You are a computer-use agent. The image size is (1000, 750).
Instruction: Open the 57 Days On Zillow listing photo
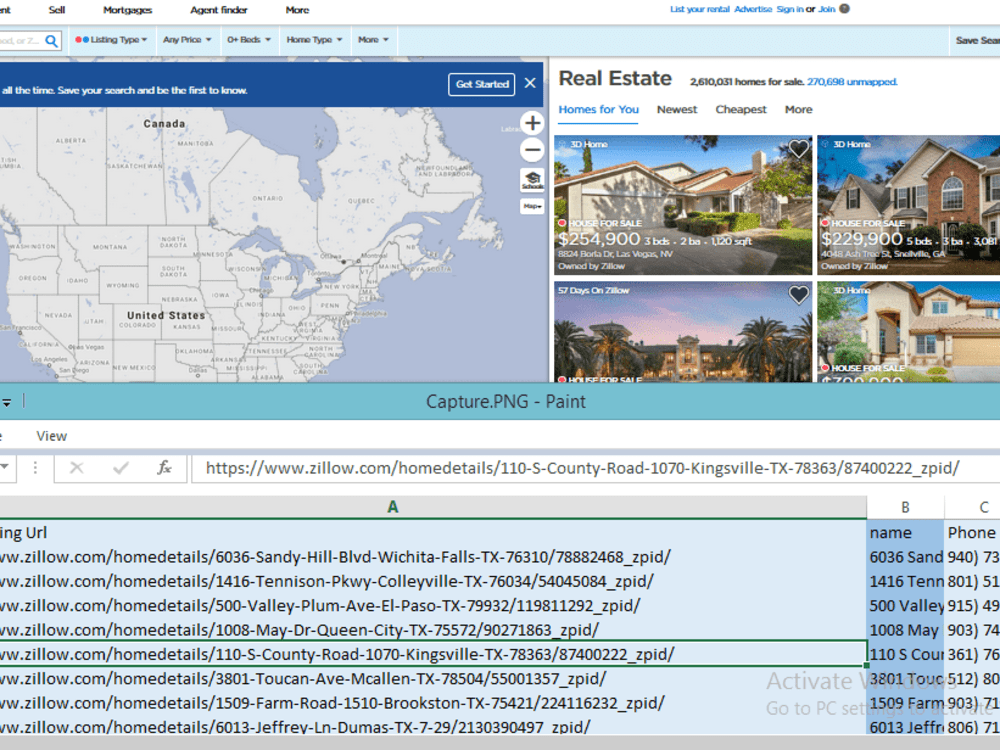pos(683,332)
